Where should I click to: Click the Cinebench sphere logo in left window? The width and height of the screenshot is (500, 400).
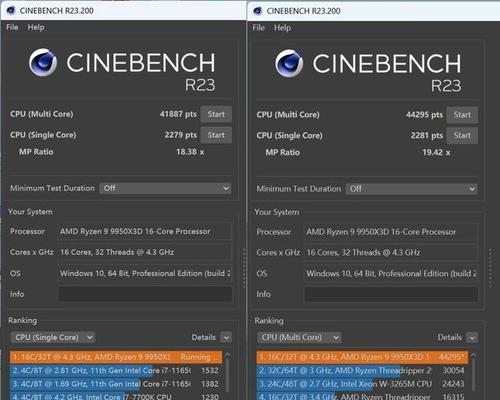[43, 63]
